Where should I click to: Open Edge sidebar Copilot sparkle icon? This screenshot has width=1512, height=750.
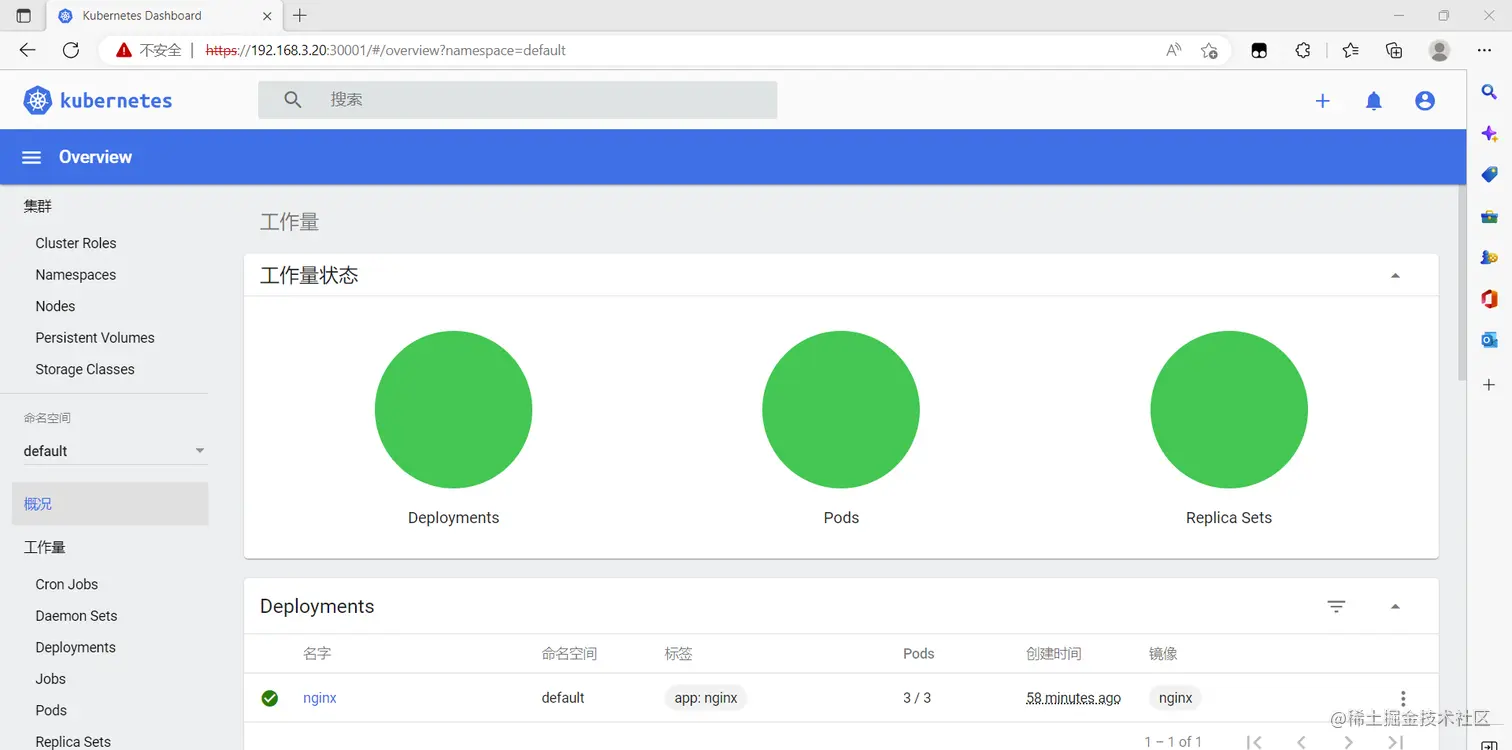(1489, 134)
